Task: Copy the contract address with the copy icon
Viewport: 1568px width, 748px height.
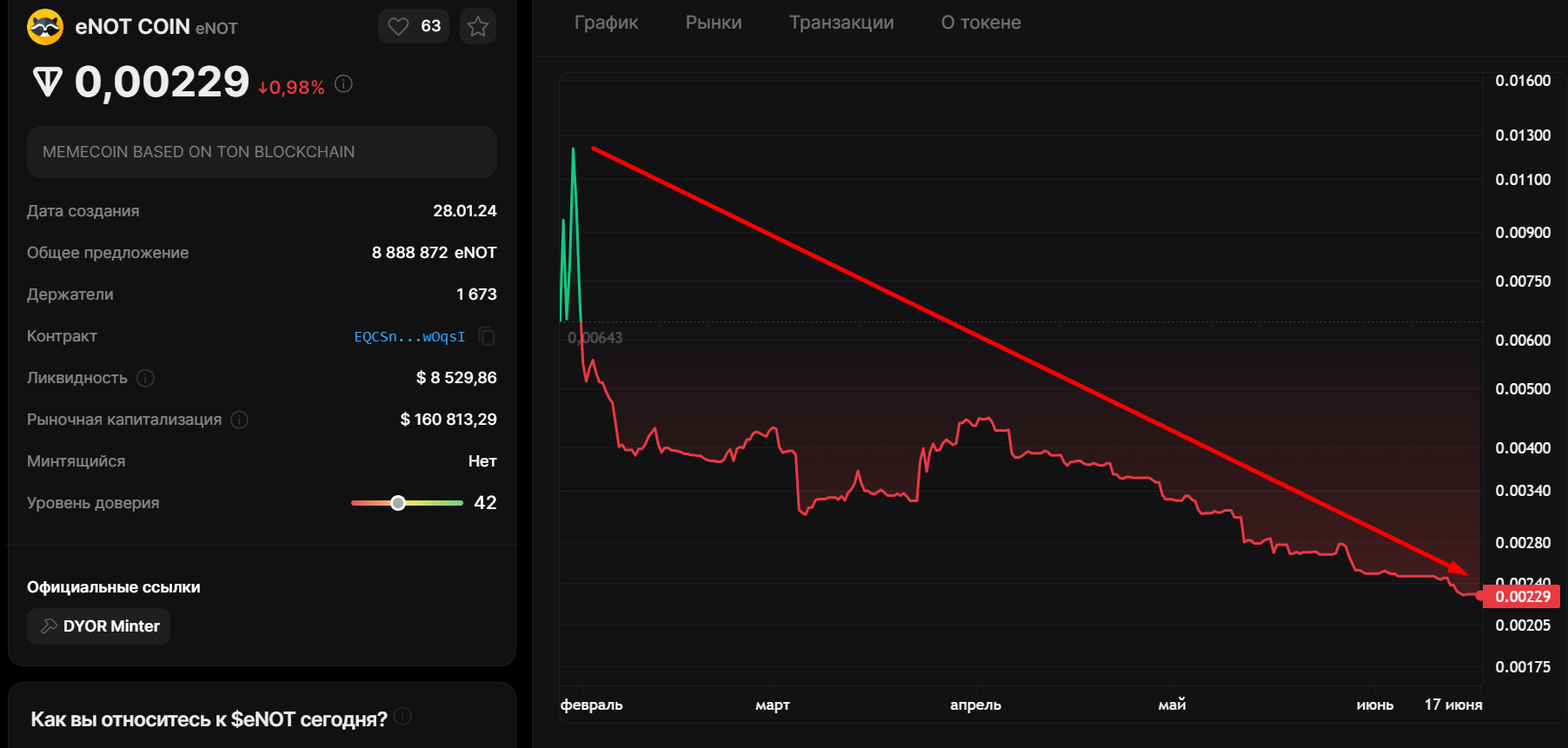Action: [487, 336]
